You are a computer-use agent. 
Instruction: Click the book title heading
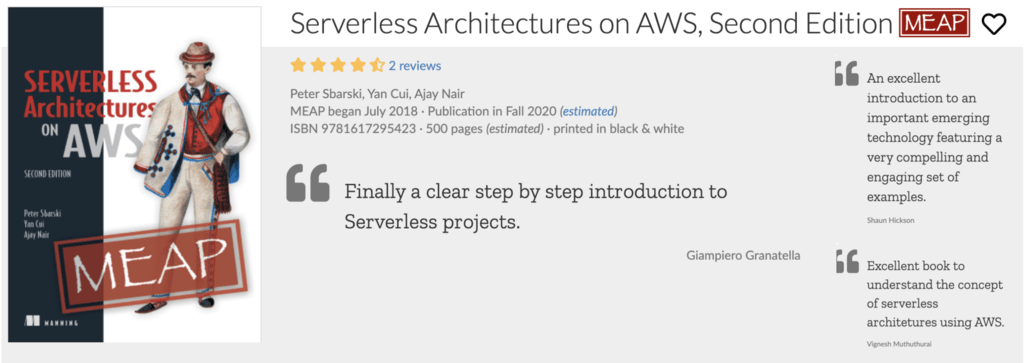click(x=591, y=25)
